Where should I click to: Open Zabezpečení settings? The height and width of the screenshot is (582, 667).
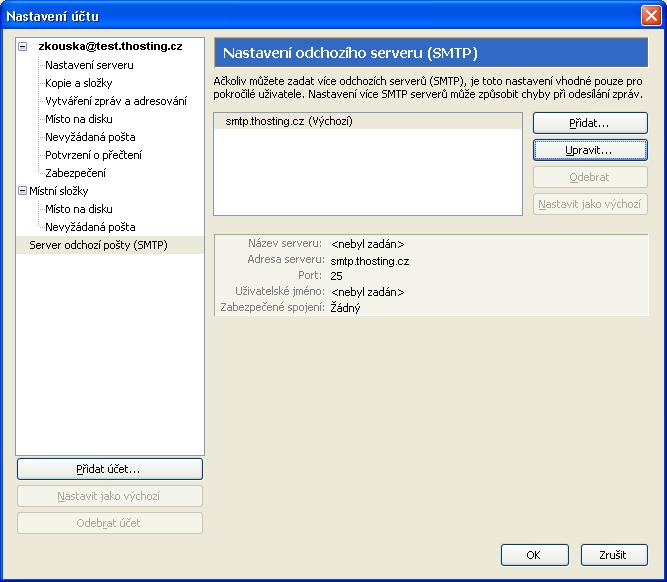tap(75, 173)
